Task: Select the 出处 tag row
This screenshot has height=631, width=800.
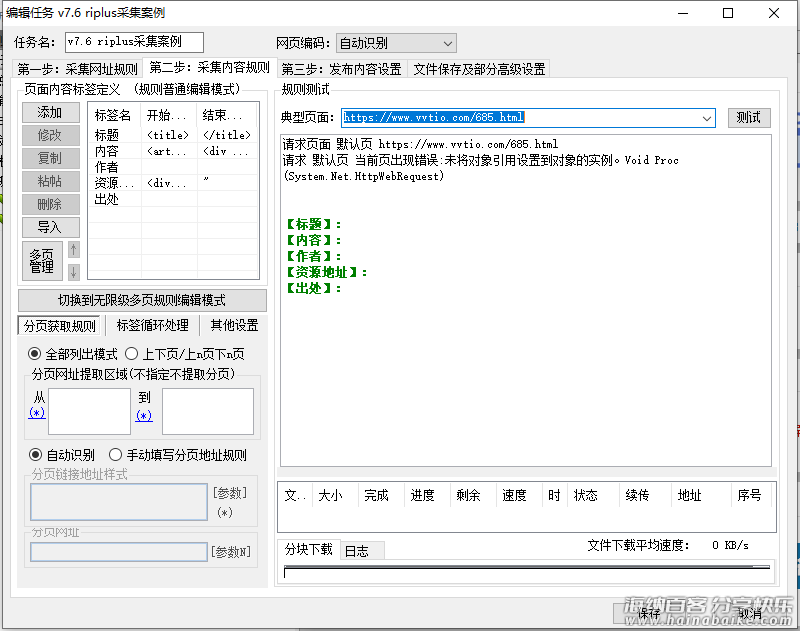Action: click(173, 198)
